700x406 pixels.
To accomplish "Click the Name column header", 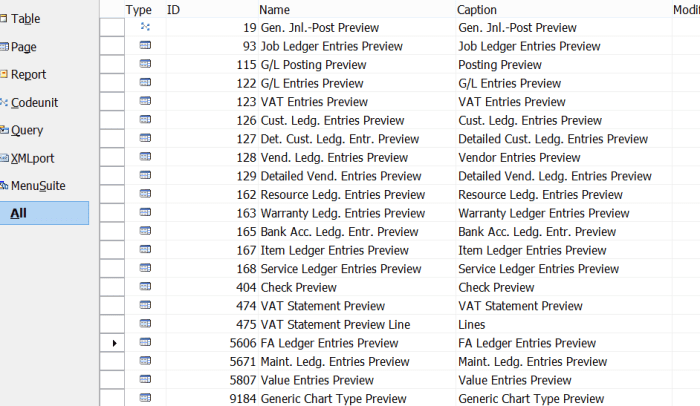I will click(x=273, y=9).
